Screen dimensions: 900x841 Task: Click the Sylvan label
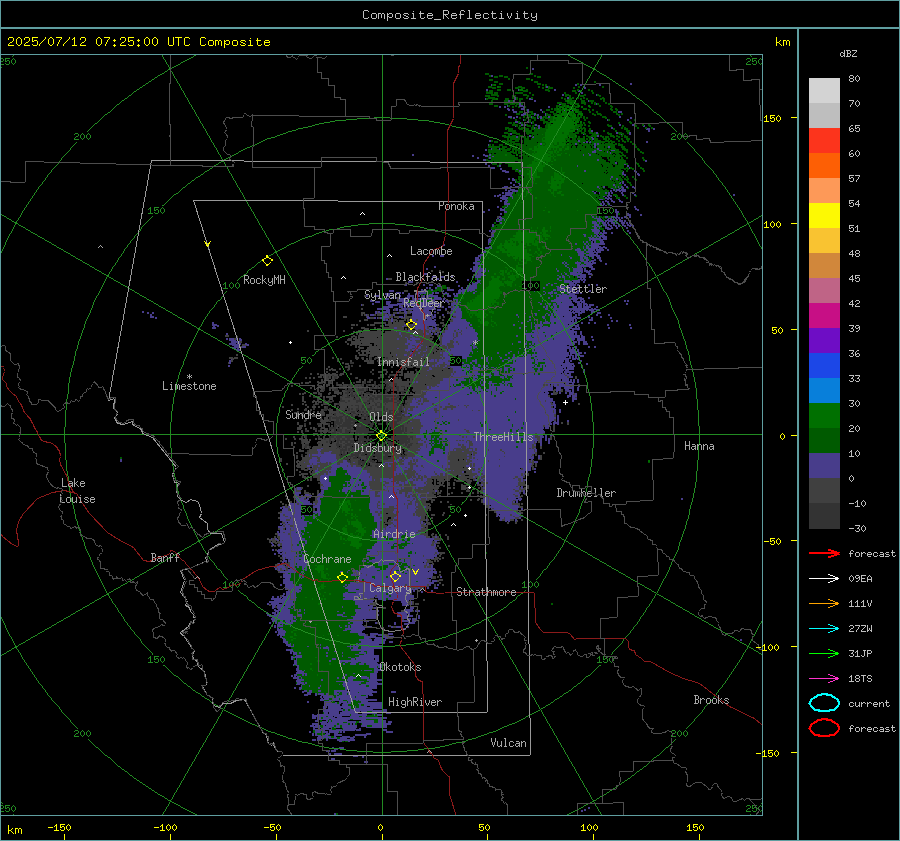tap(382, 295)
